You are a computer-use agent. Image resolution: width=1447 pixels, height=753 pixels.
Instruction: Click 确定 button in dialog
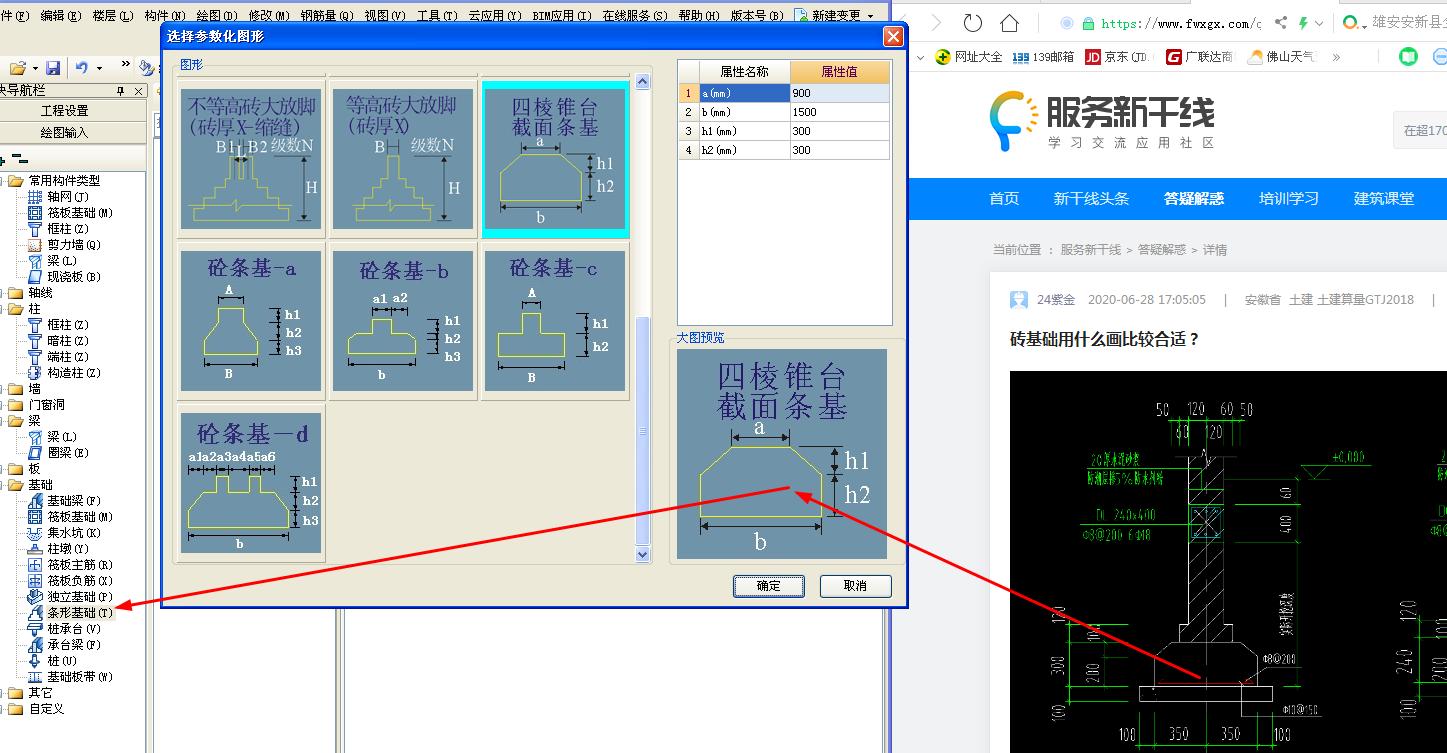click(x=769, y=586)
